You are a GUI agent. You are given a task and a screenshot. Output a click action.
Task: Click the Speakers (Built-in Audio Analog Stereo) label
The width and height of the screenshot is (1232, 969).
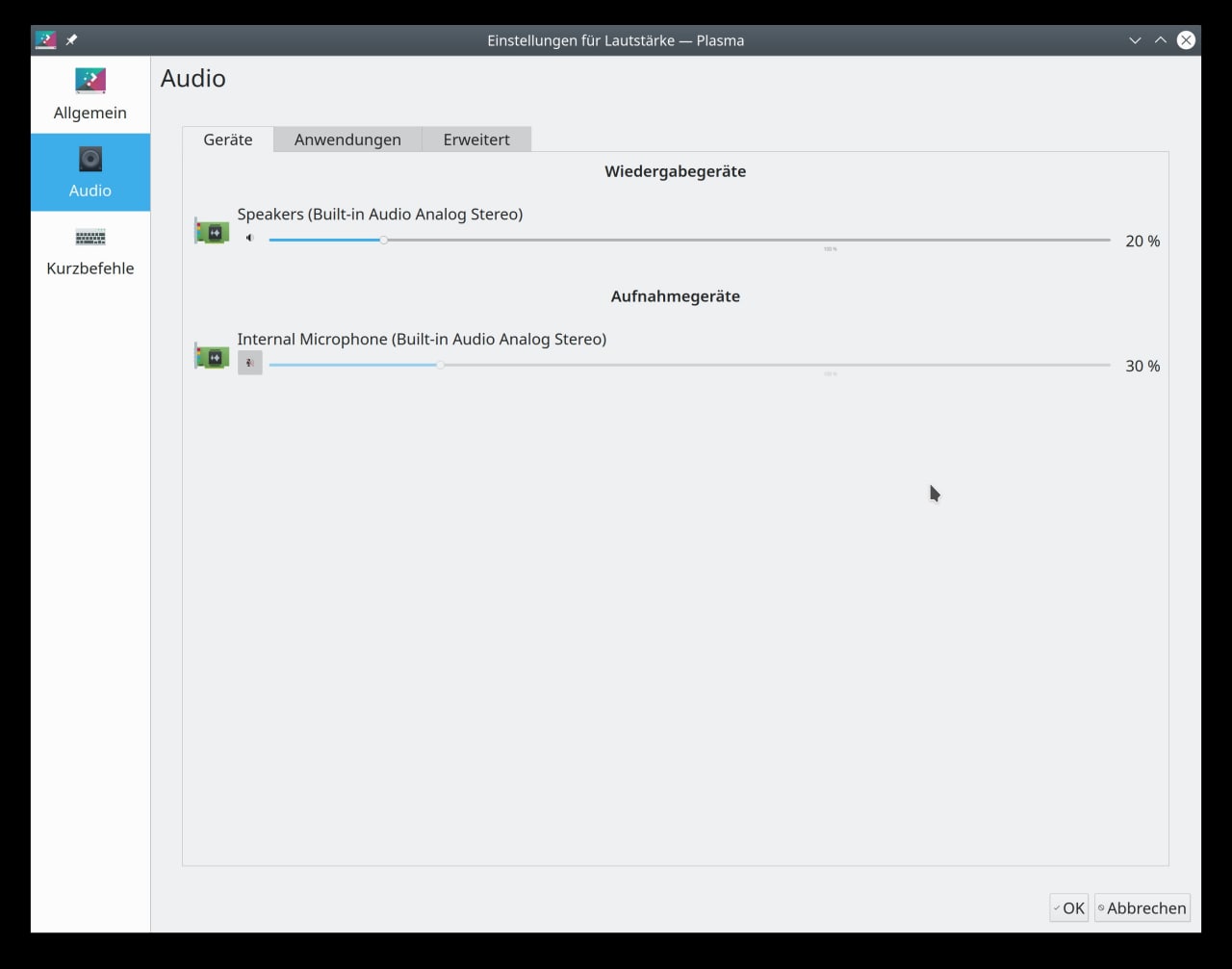(x=380, y=215)
